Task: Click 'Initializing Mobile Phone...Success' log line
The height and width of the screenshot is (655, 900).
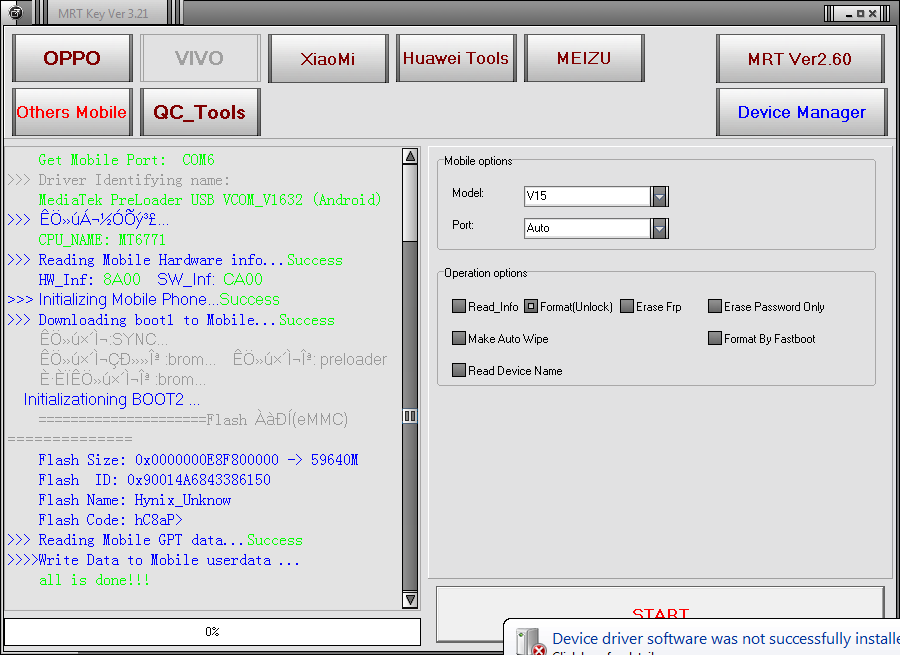Action: coord(143,300)
